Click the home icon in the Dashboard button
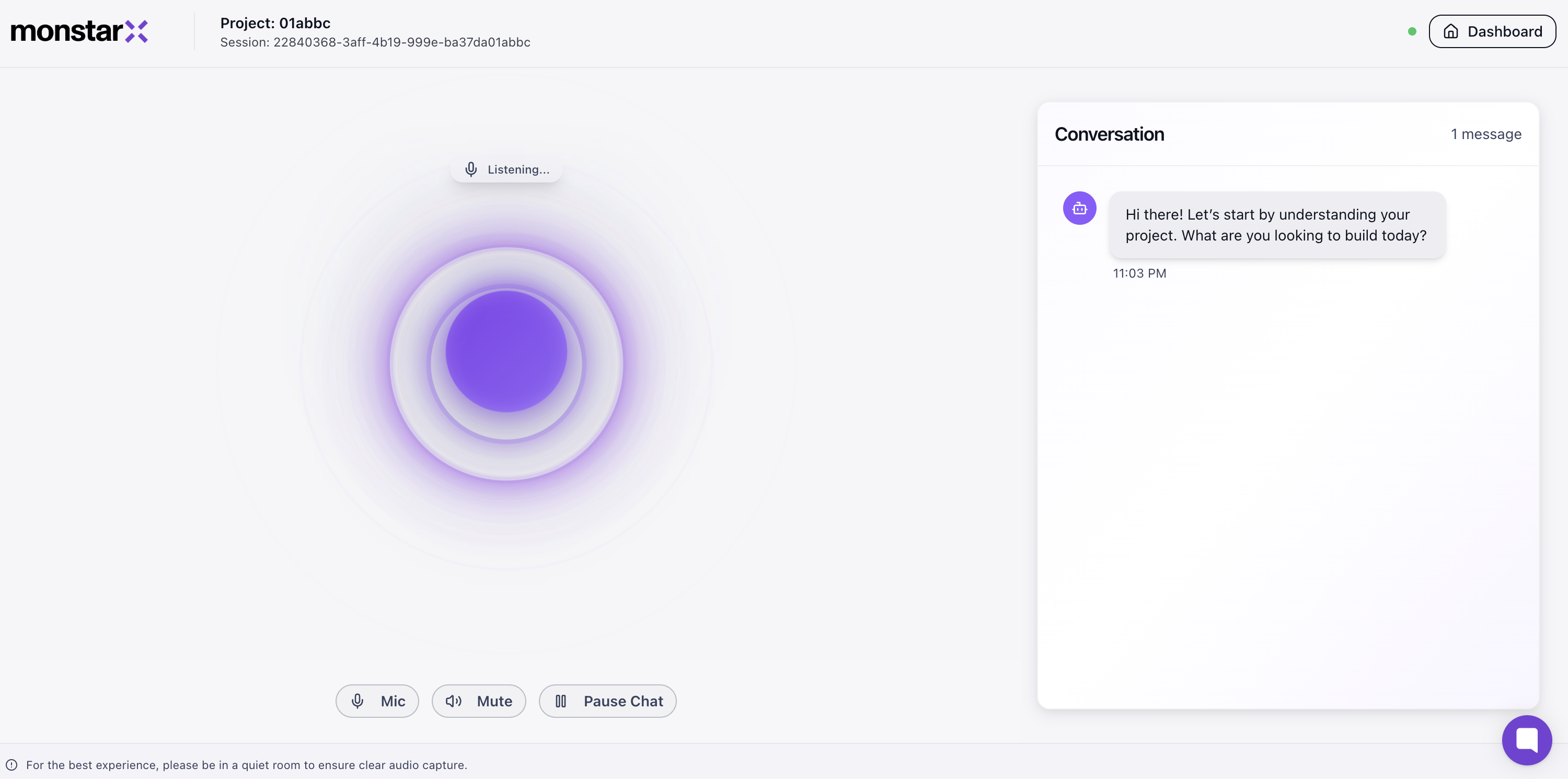1568x779 pixels. click(x=1451, y=32)
